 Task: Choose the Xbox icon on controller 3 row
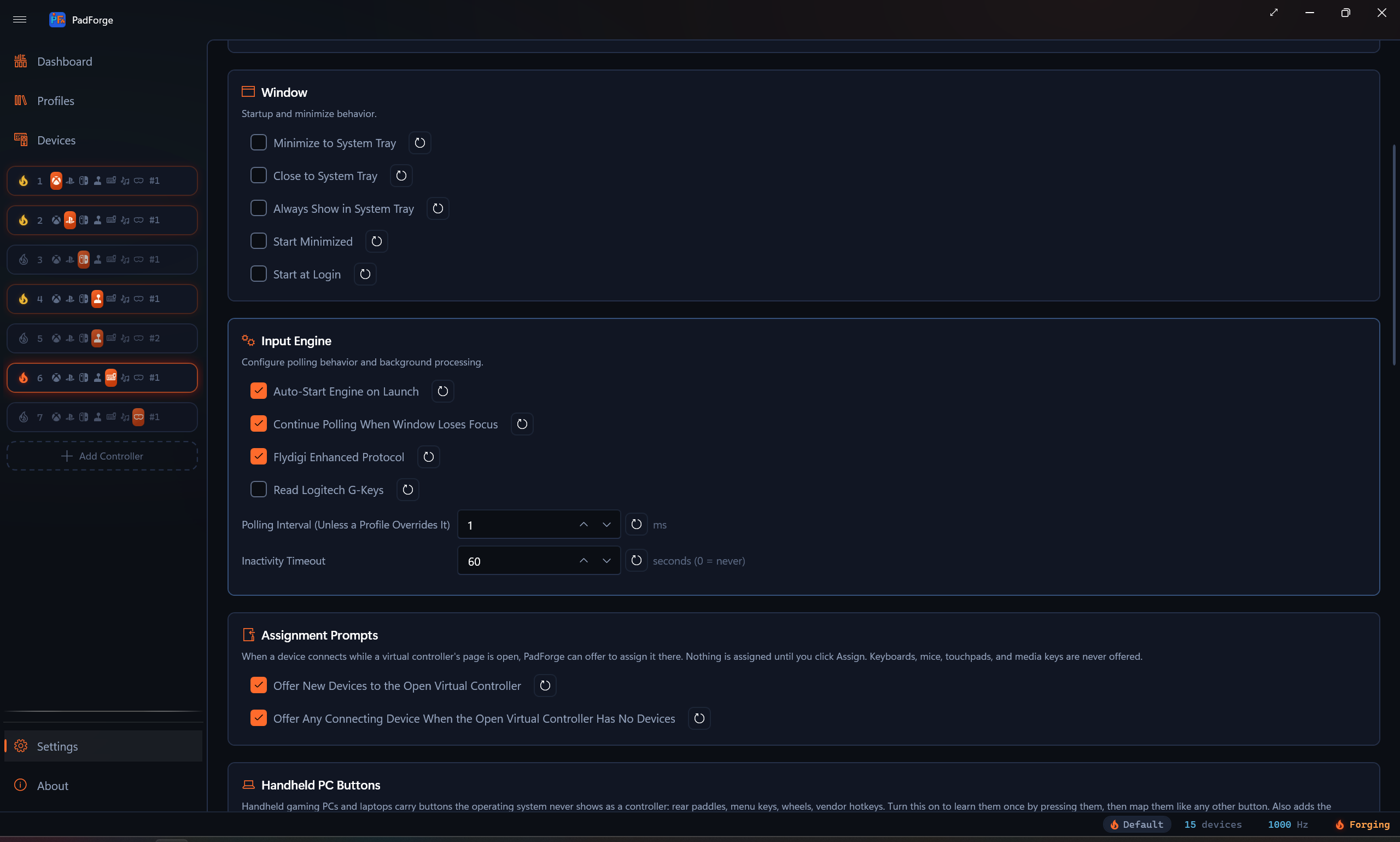56,259
